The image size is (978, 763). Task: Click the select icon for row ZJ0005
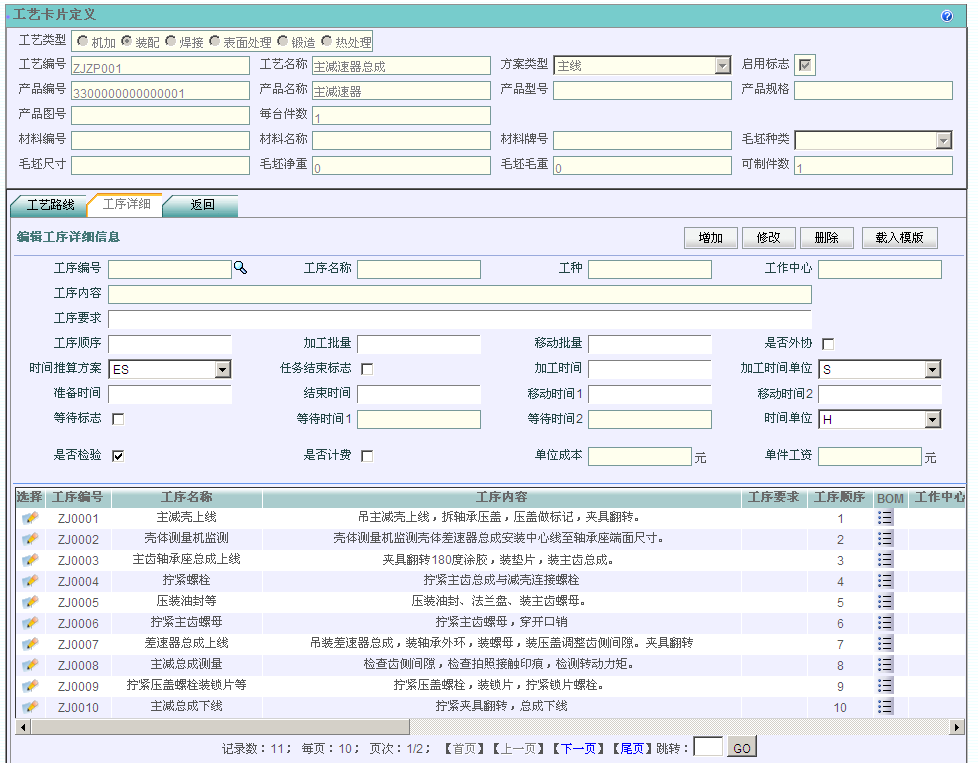[x=30, y=602]
